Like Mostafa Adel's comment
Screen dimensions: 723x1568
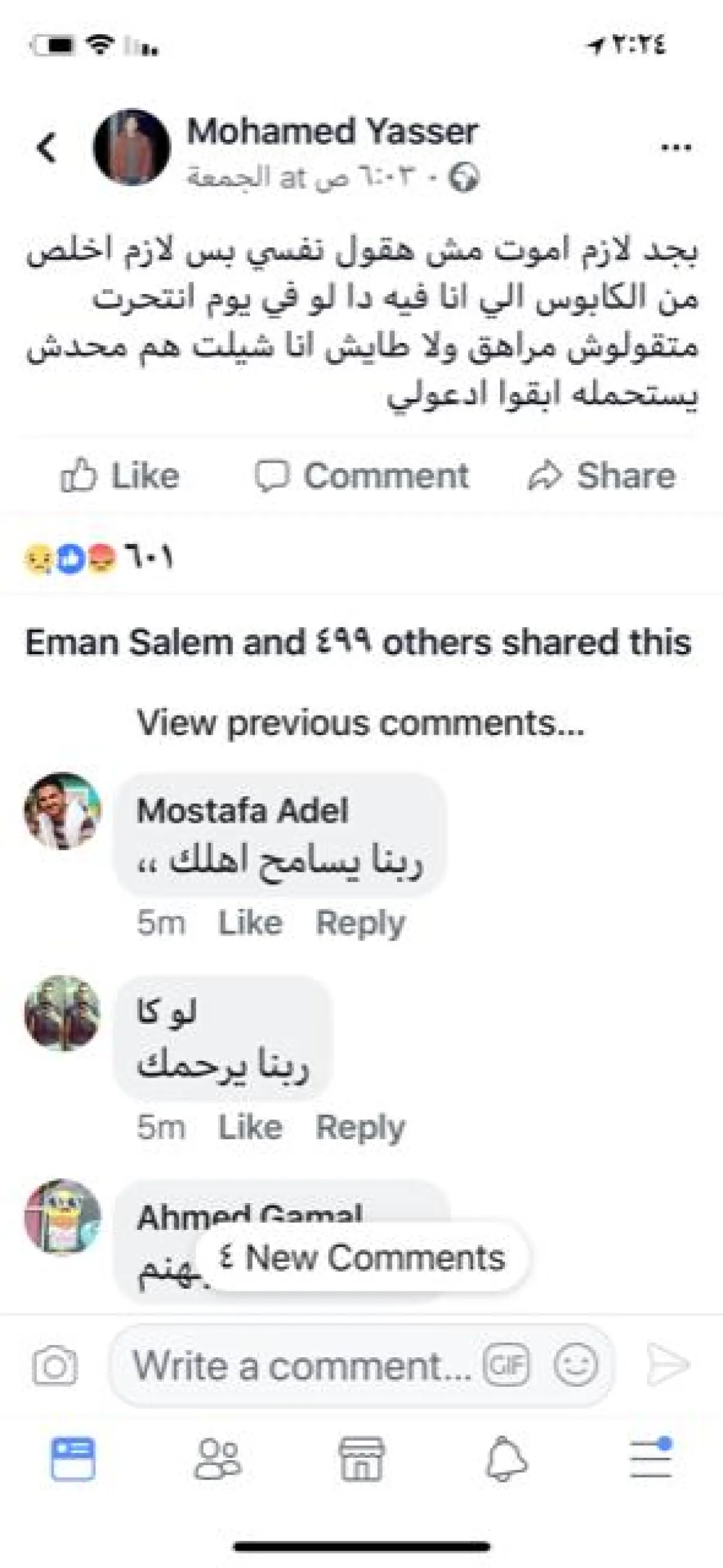coord(250,923)
